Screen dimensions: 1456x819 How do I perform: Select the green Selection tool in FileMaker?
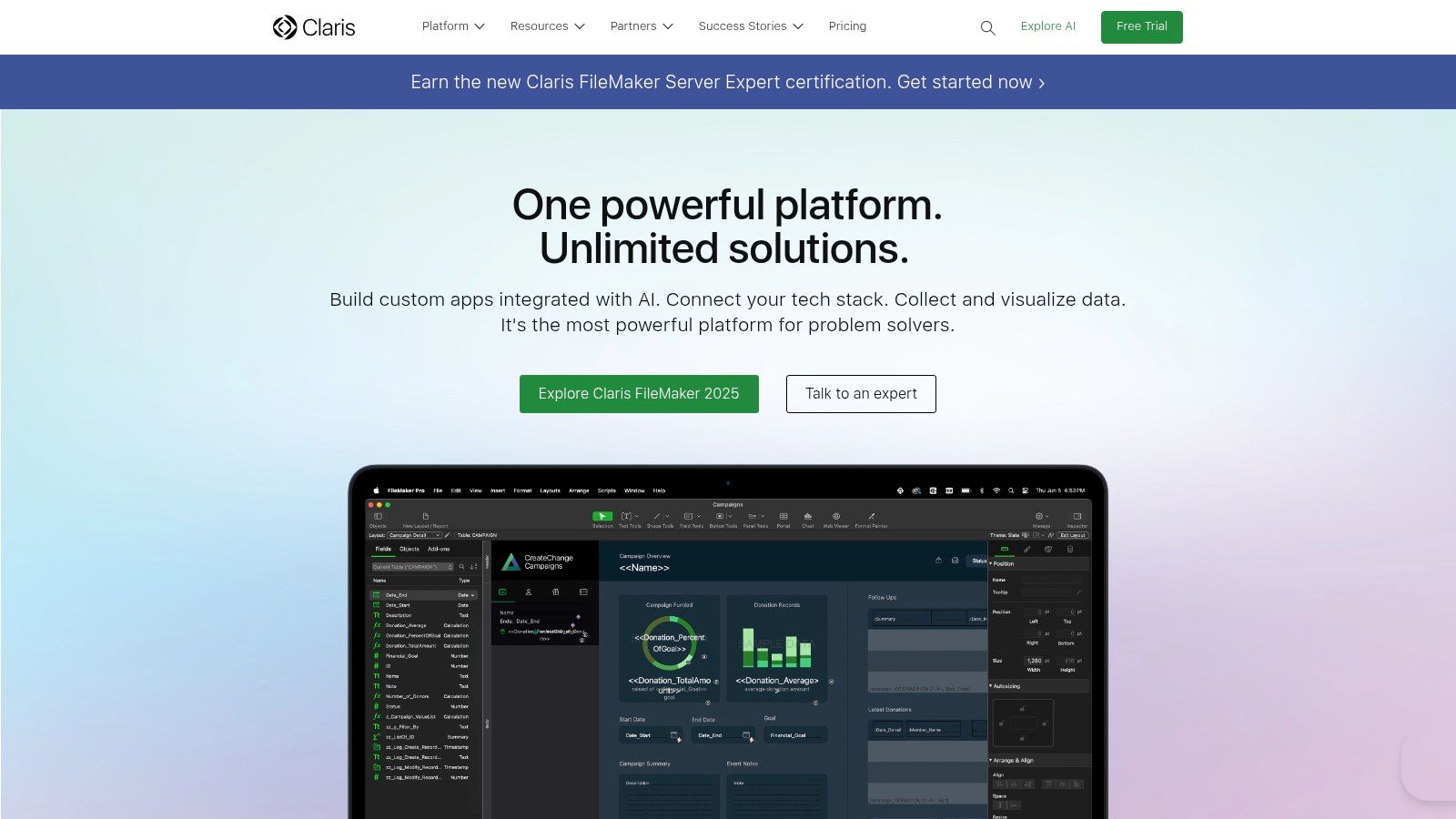click(x=602, y=516)
